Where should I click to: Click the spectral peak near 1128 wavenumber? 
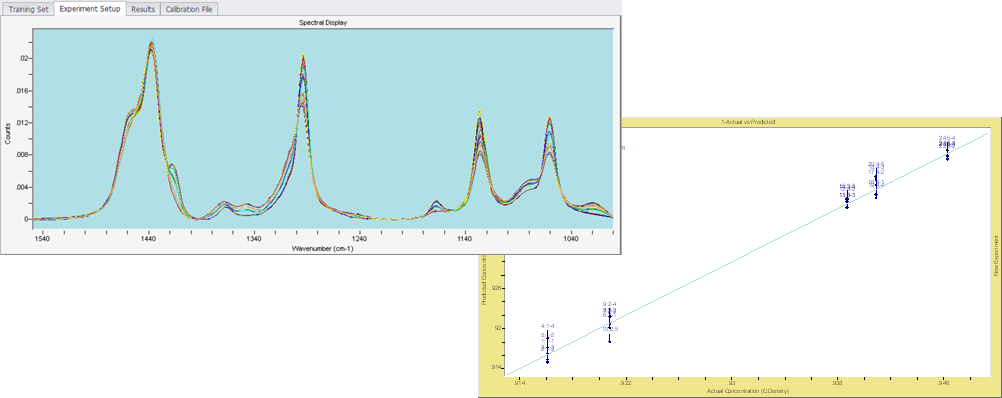479,115
